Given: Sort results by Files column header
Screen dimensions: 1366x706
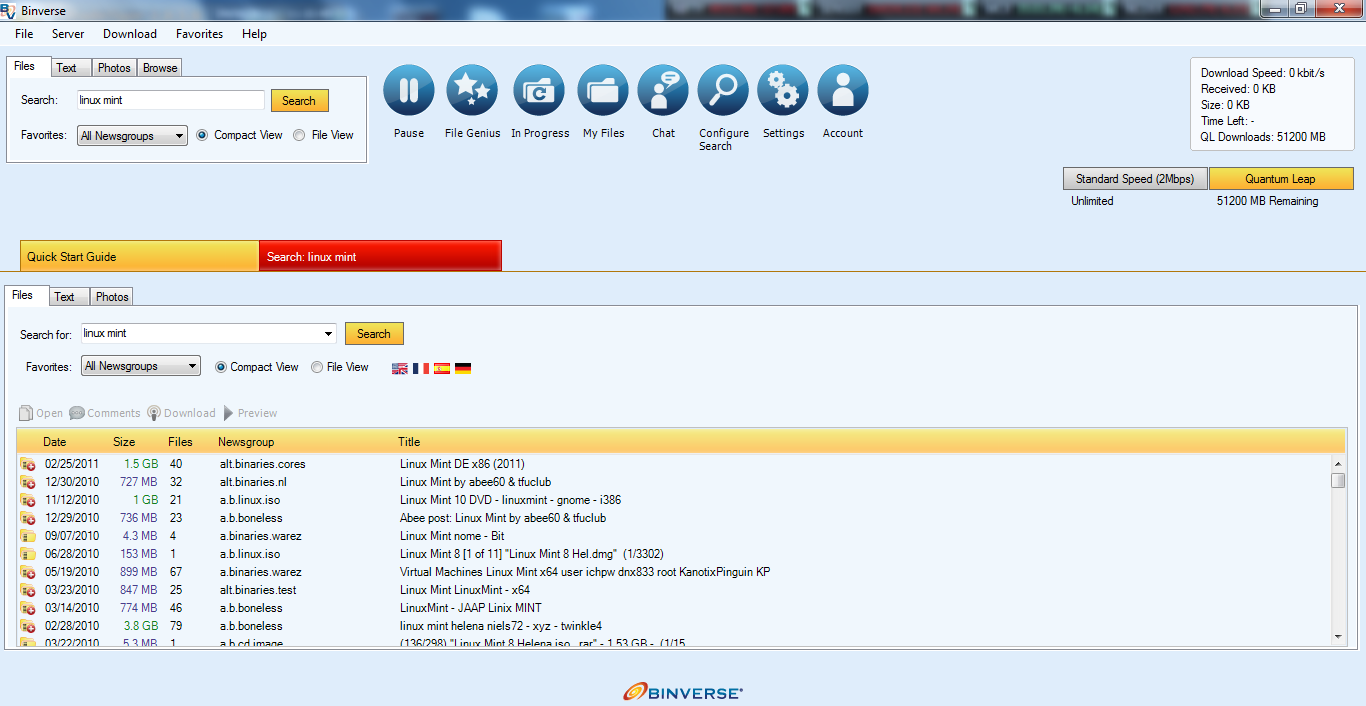Looking at the screenshot, I should [x=180, y=442].
